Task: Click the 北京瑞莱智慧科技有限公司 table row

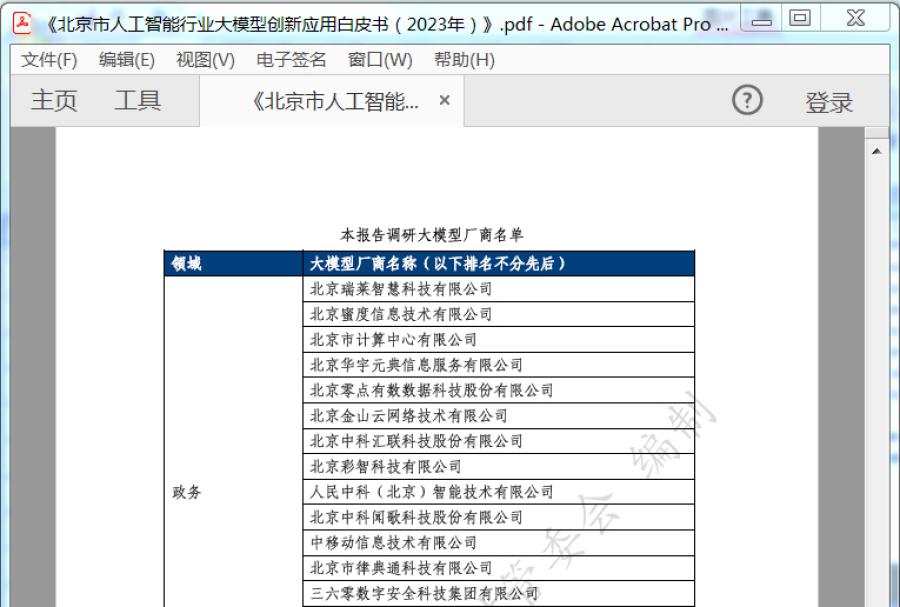Action: point(401,290)
